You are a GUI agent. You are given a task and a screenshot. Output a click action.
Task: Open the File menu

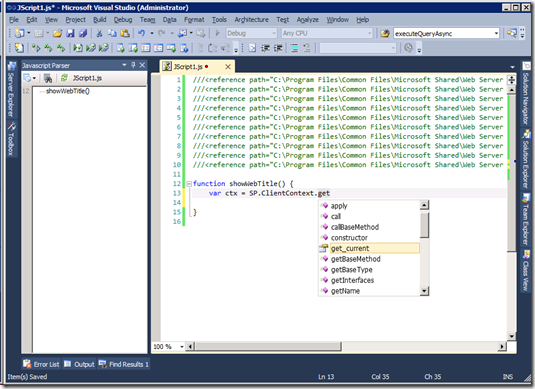[14, 20]
